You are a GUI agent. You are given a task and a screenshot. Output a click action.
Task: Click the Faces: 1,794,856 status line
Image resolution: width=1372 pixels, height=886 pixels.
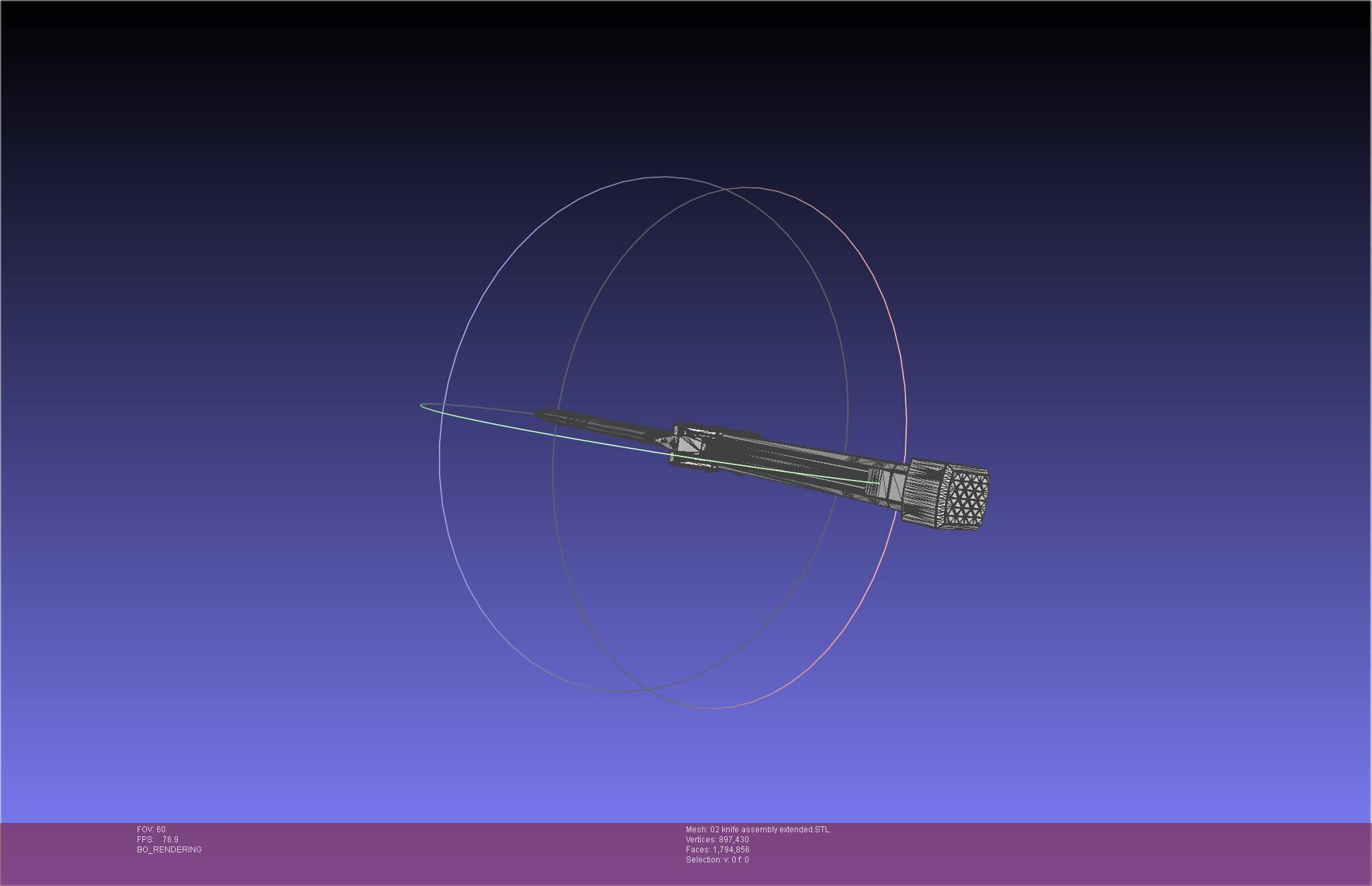[x=718, y=849]
